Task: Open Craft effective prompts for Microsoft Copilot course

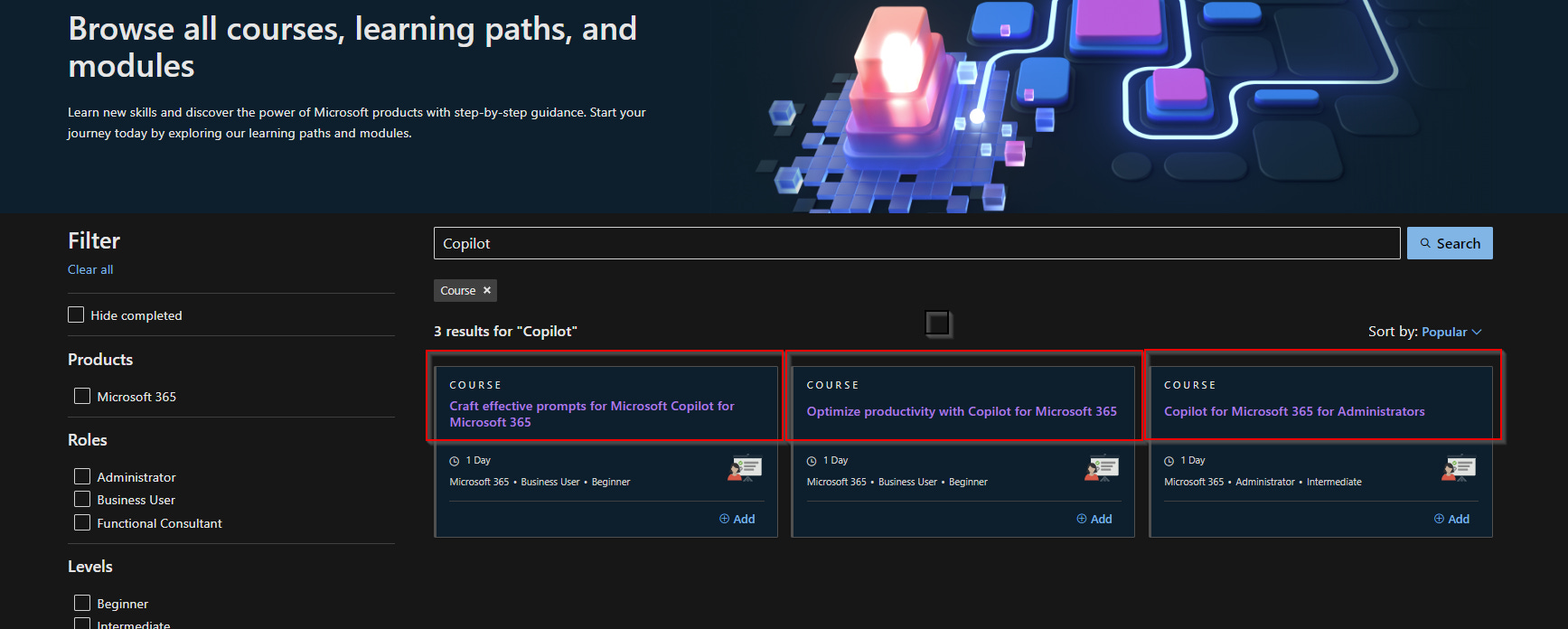Action: [592, 414]
